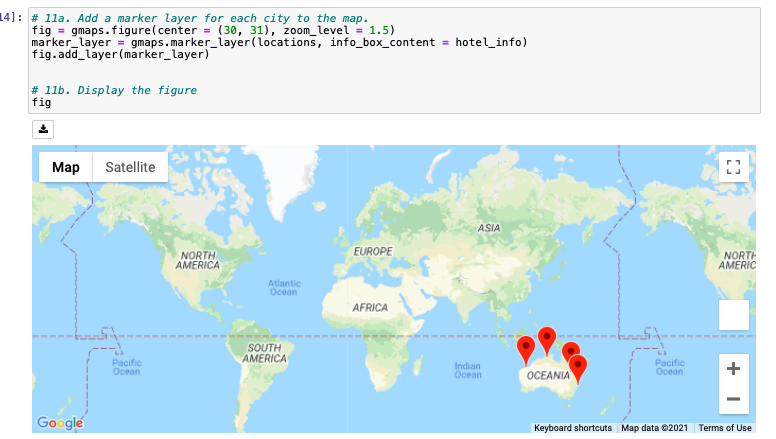The width and height of the screenshot is (776, 439).
Task: Click inside the code cell editor
Action: (394, 60)
